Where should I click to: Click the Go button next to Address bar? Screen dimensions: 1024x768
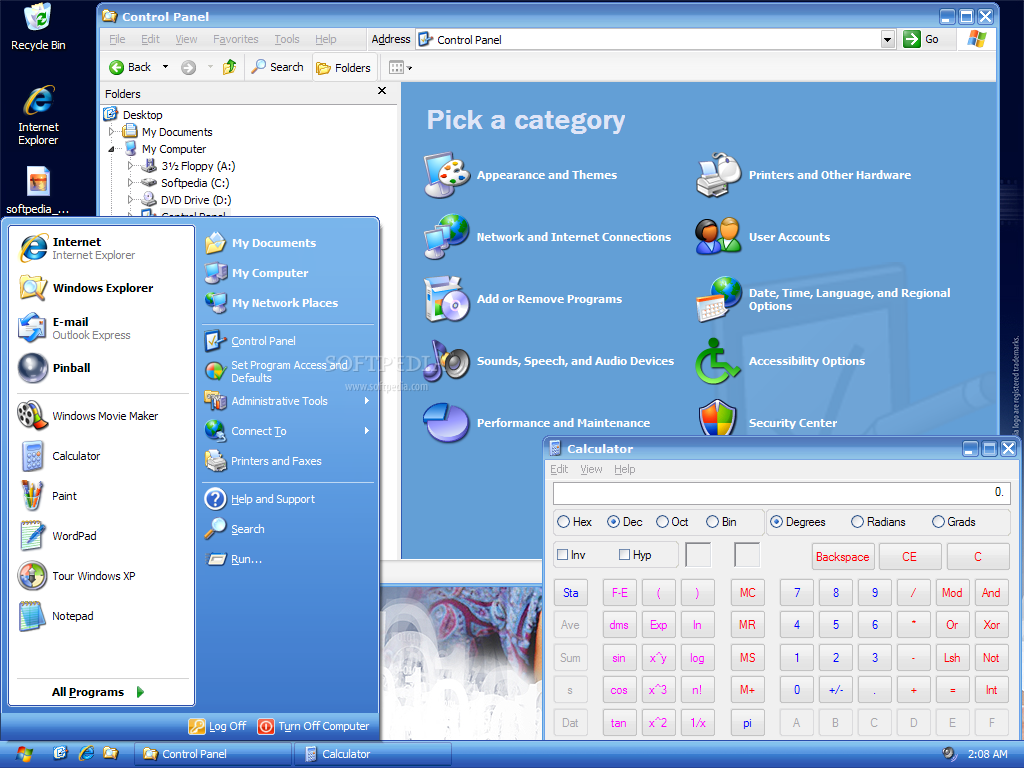pos(921,39)
